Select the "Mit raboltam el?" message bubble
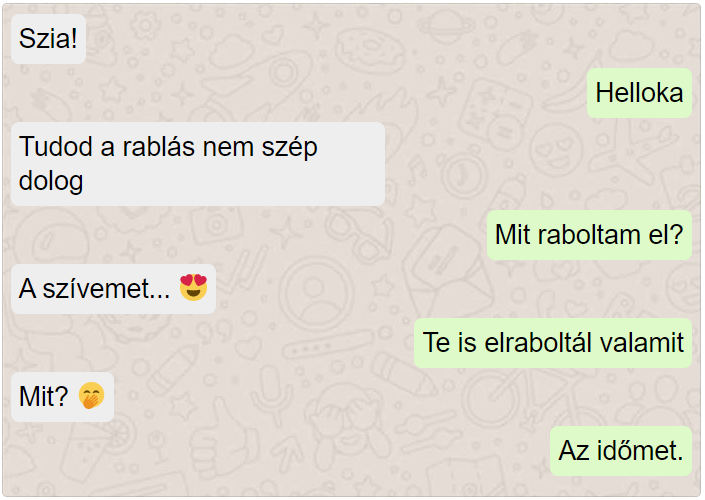Viewport: 705px width, 500px height. click(589, 235)
